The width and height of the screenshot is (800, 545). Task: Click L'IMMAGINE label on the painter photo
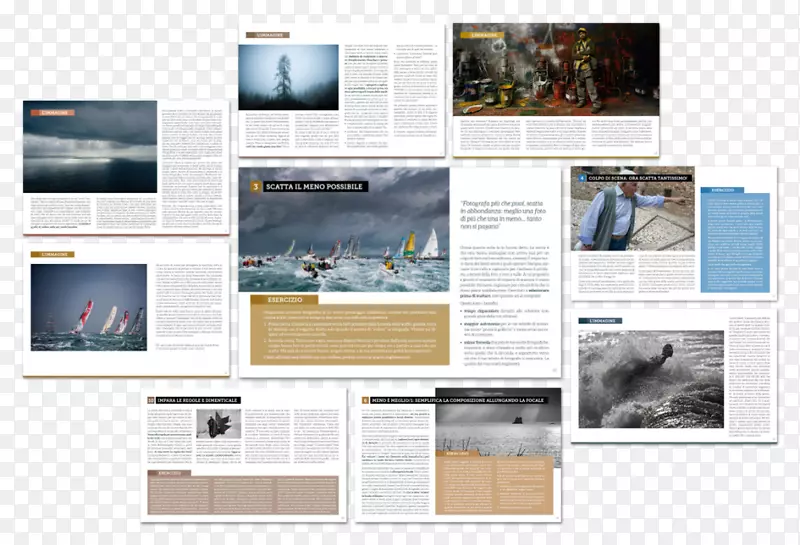(482, 35)
